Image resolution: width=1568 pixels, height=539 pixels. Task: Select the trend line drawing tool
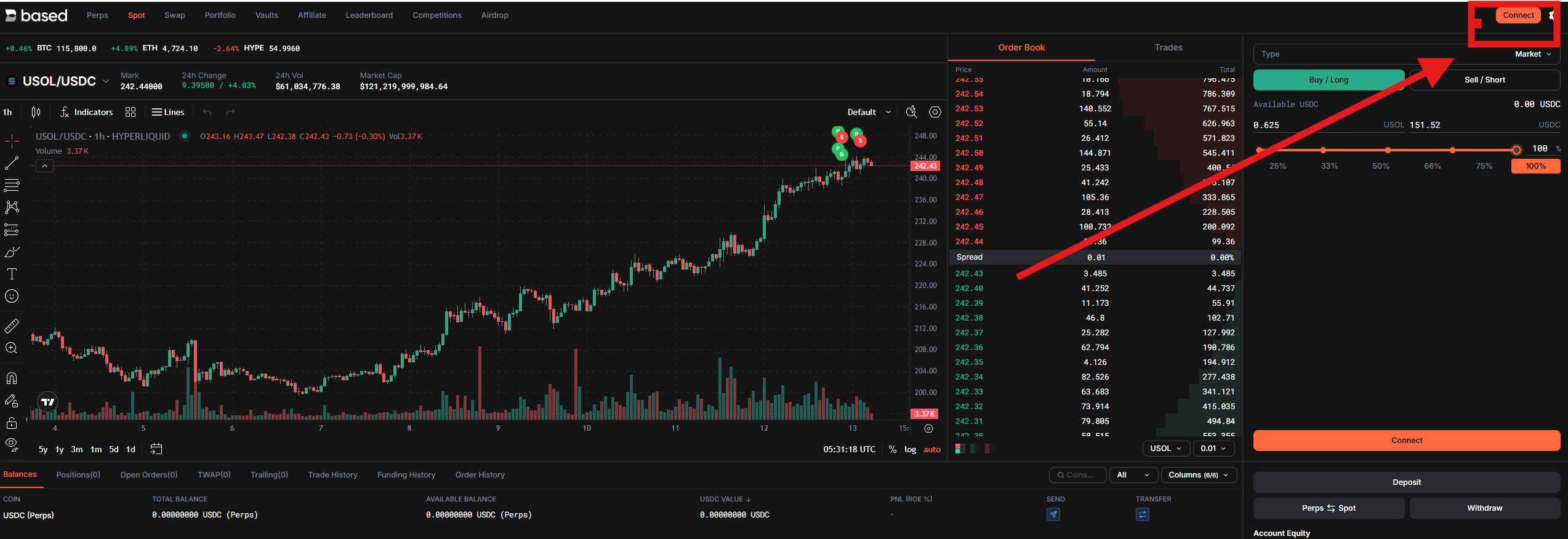(x=12, y=163)
